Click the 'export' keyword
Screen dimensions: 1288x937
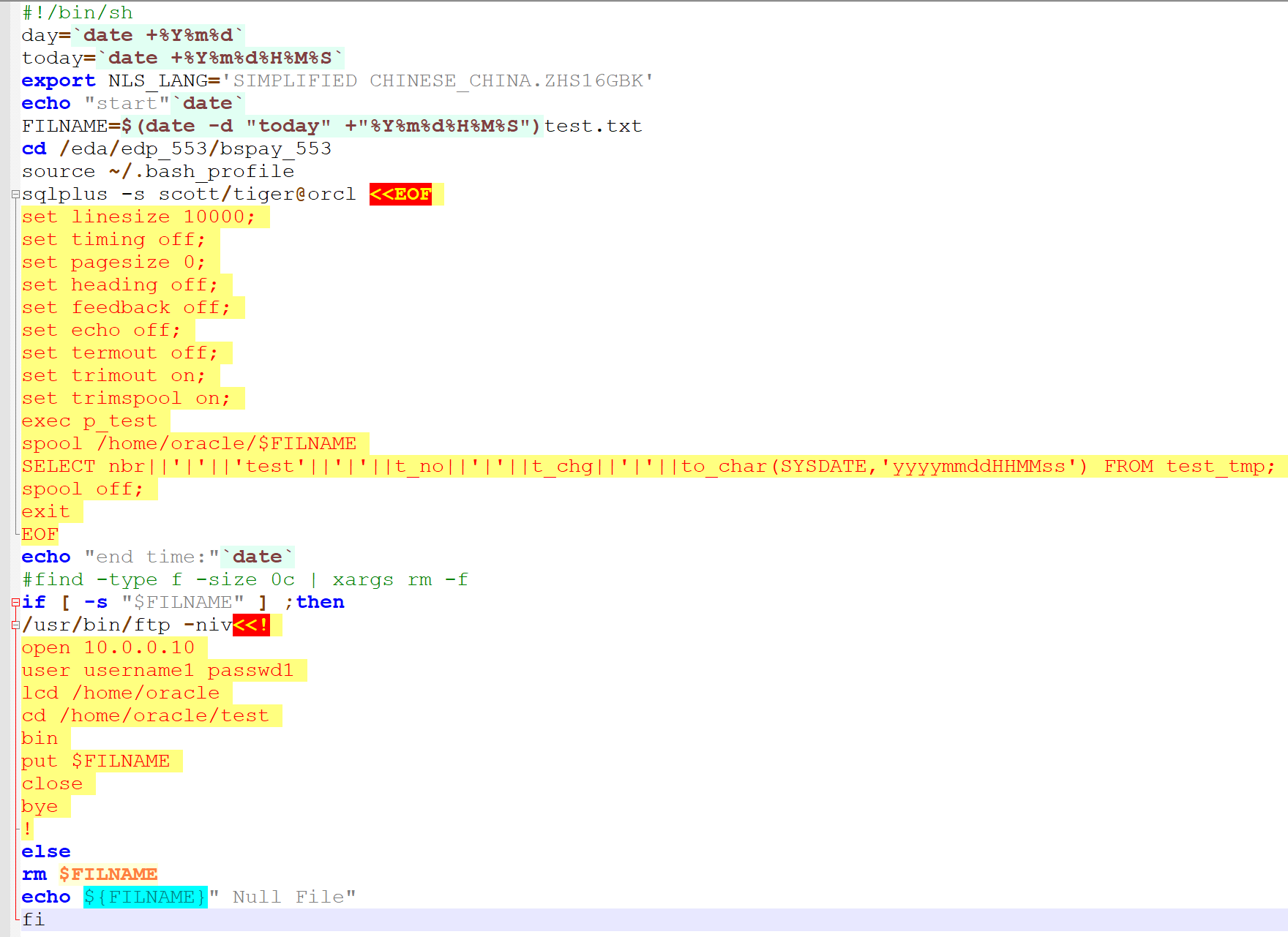click(59, 81)
